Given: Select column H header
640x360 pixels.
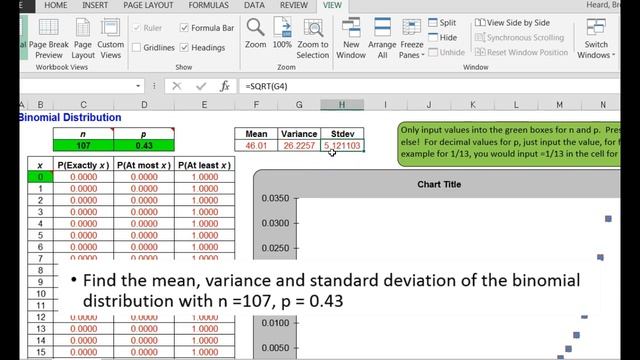Looking at the screenshot, I should click(x=342, y=105).
